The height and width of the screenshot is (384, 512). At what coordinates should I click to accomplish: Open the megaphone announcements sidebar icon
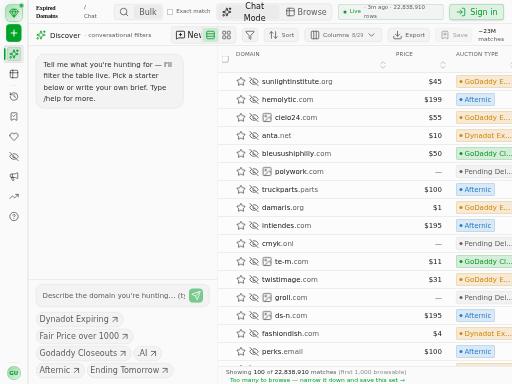point(14,177)
